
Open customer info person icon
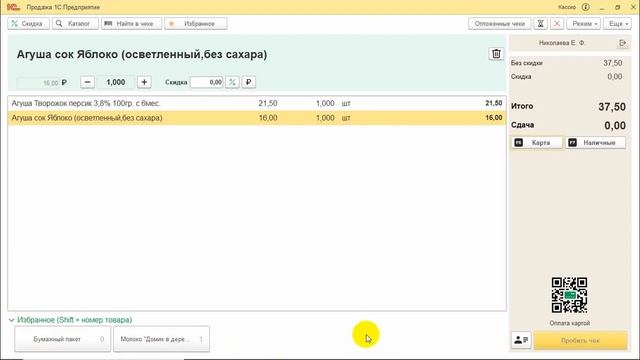[521, 340]
